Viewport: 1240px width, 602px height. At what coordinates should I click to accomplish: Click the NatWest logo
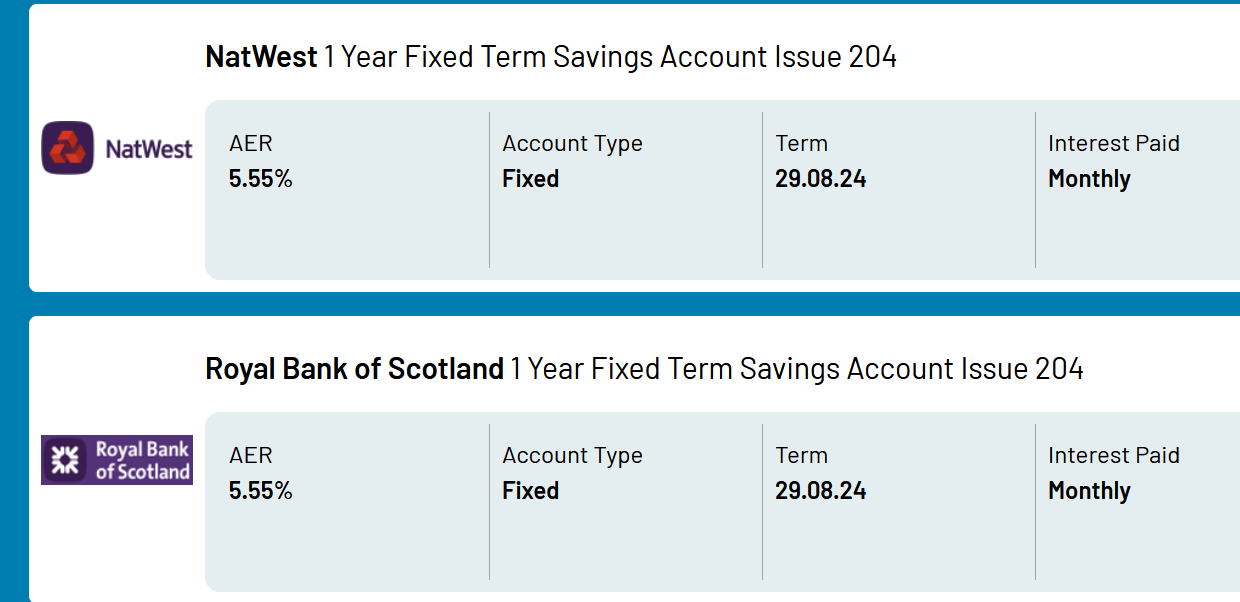117,148
